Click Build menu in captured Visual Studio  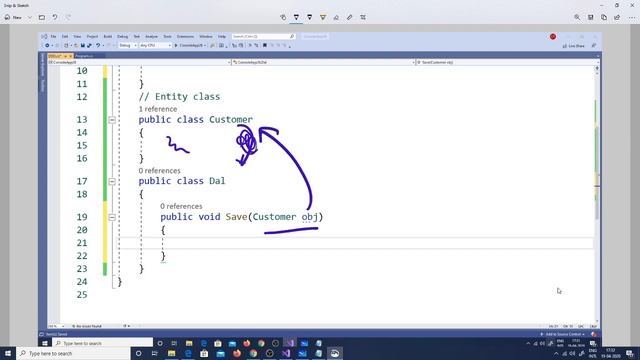coord(108,37)
